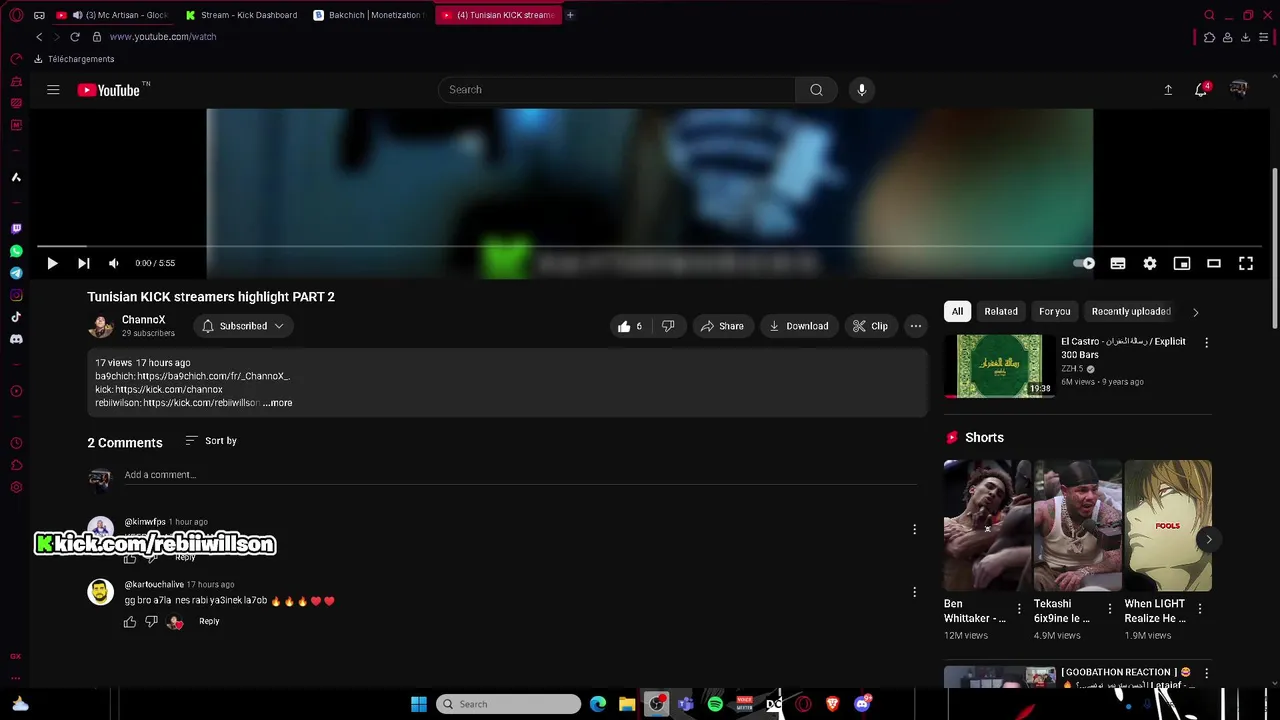Open the @kartouchalive profile link
The width and height of the screenshot is (1280, 720).
click(154, 584)
